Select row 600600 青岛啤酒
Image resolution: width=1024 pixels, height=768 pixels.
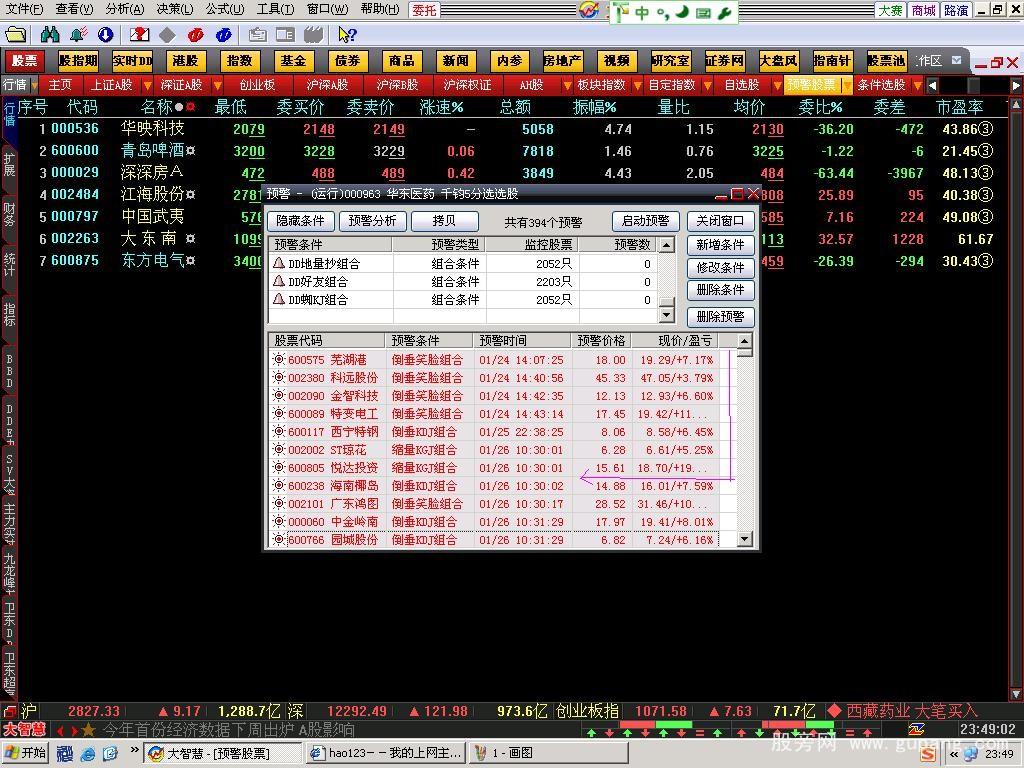(511, 151)
